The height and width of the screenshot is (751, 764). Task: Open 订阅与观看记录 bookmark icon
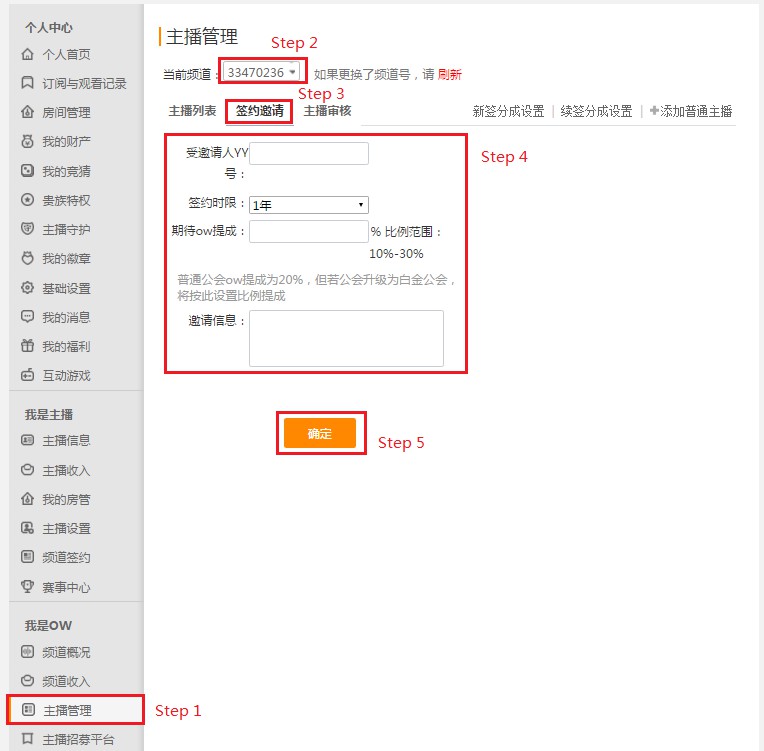click(28, 83)
